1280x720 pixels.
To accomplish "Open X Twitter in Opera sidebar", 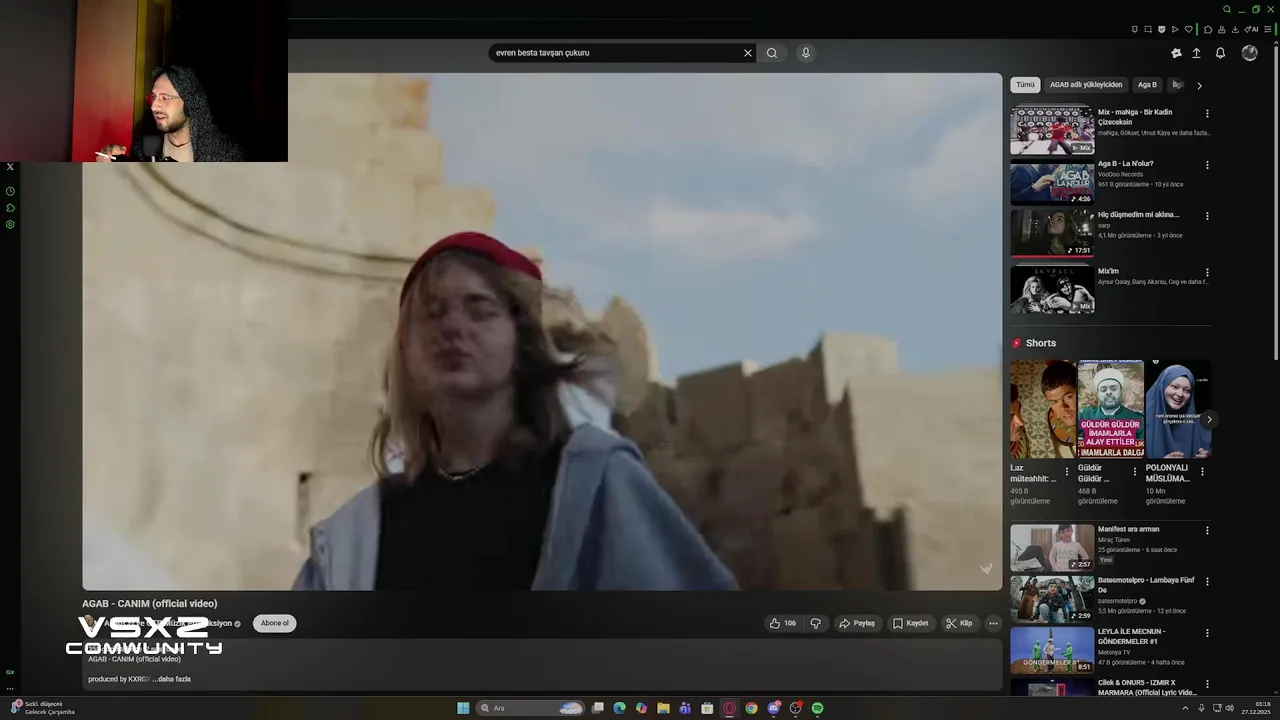I will pos(10,167).
